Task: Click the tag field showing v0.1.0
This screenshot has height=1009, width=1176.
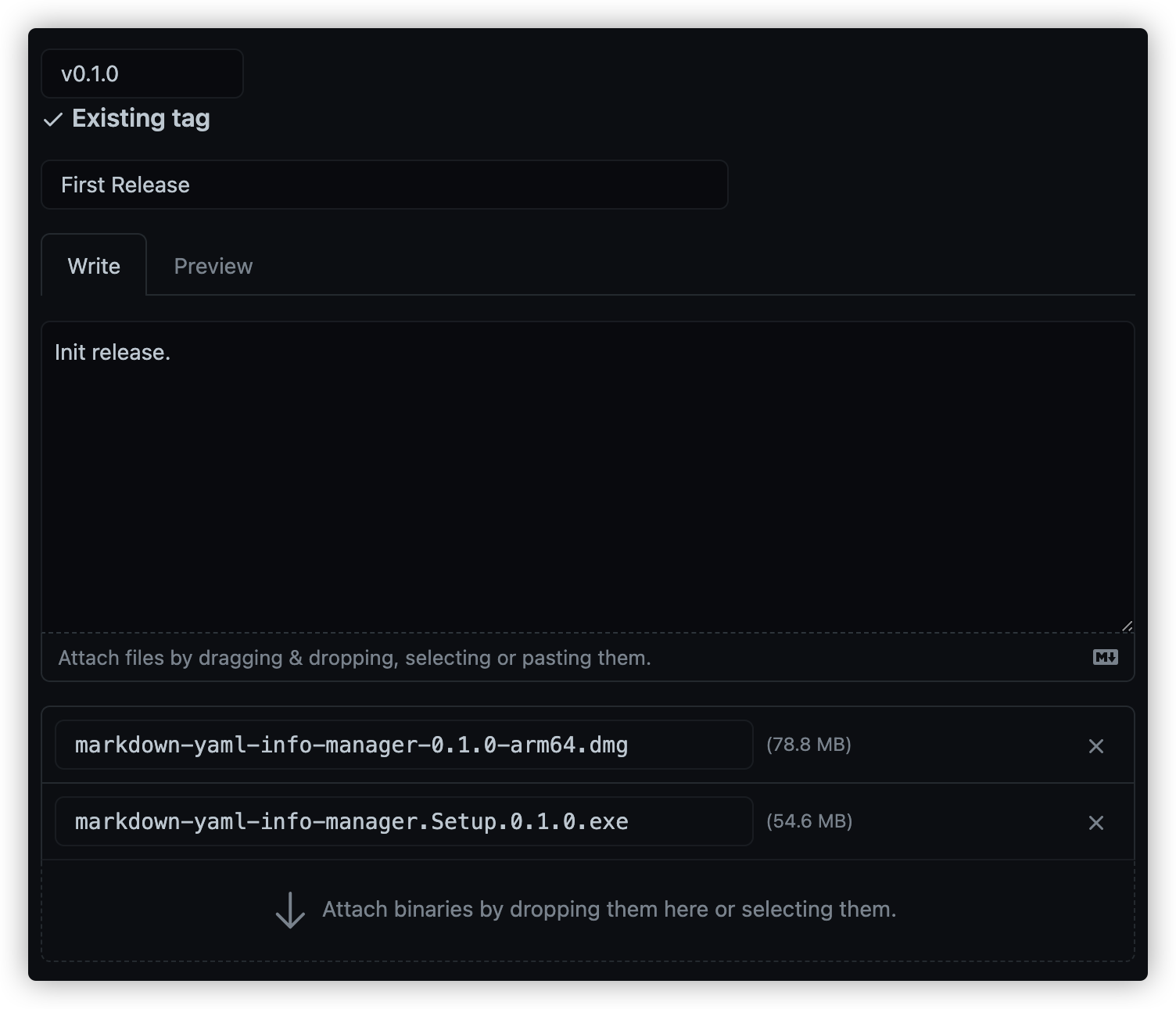Action: click(142, 73)
